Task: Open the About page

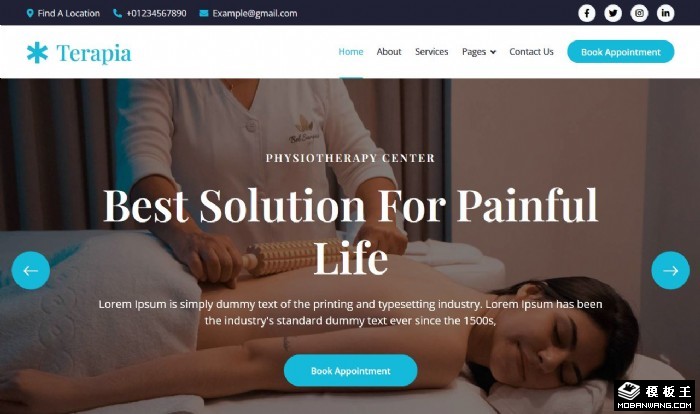Action: coord(388,52)
